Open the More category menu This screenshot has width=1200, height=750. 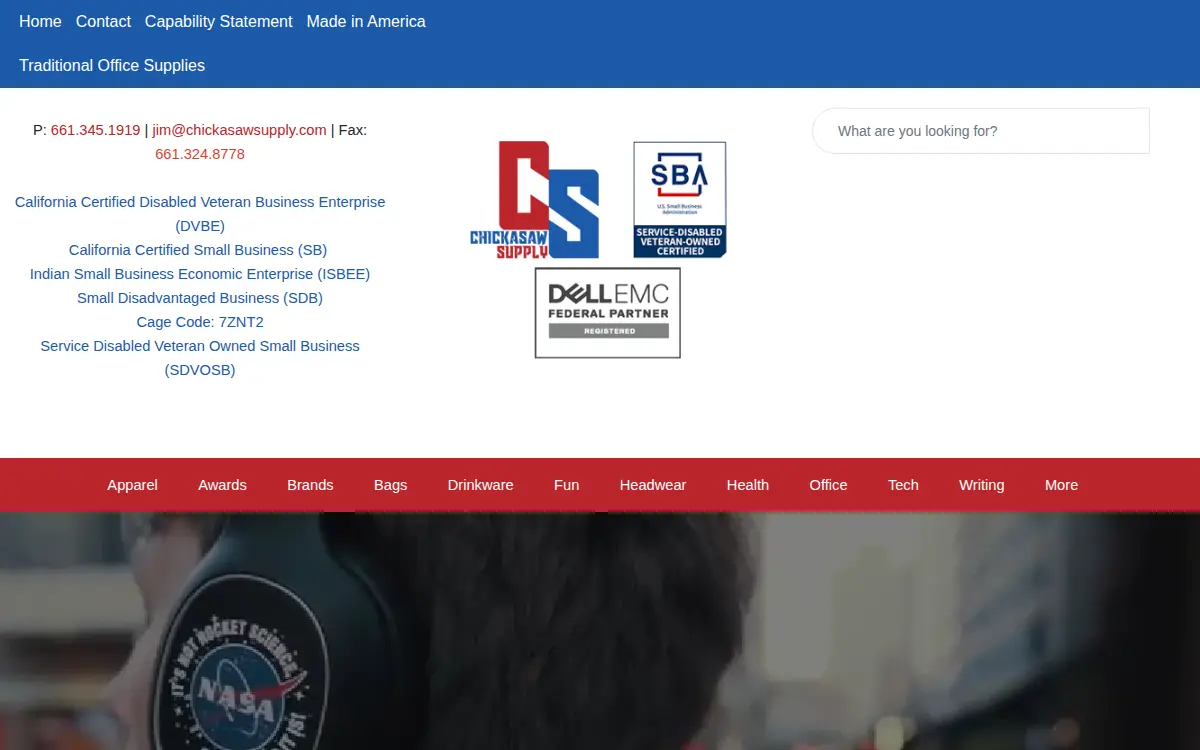pos(1062,485)
